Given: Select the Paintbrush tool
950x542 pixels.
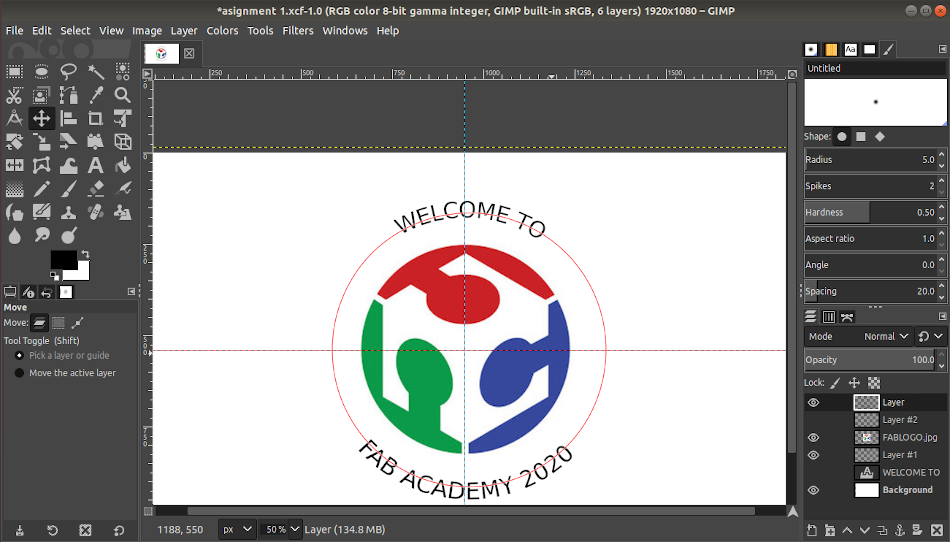Looking at the screenshot, I should 68,189.
